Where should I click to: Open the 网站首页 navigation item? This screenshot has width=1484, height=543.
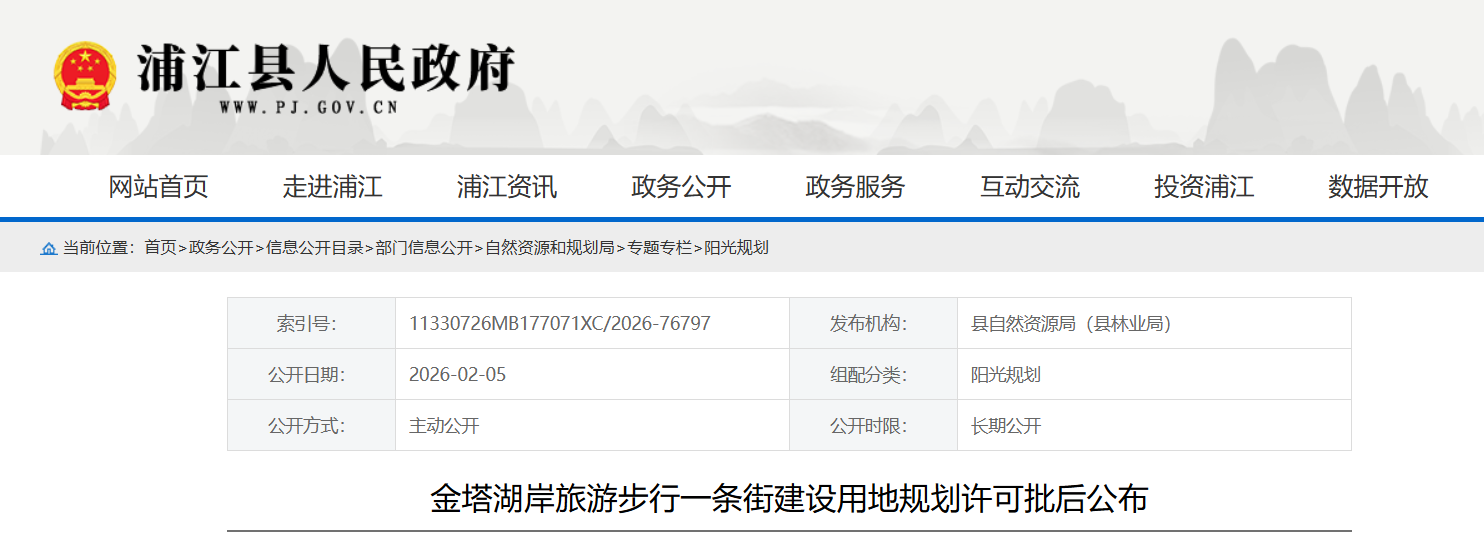(x=158, y=187)
